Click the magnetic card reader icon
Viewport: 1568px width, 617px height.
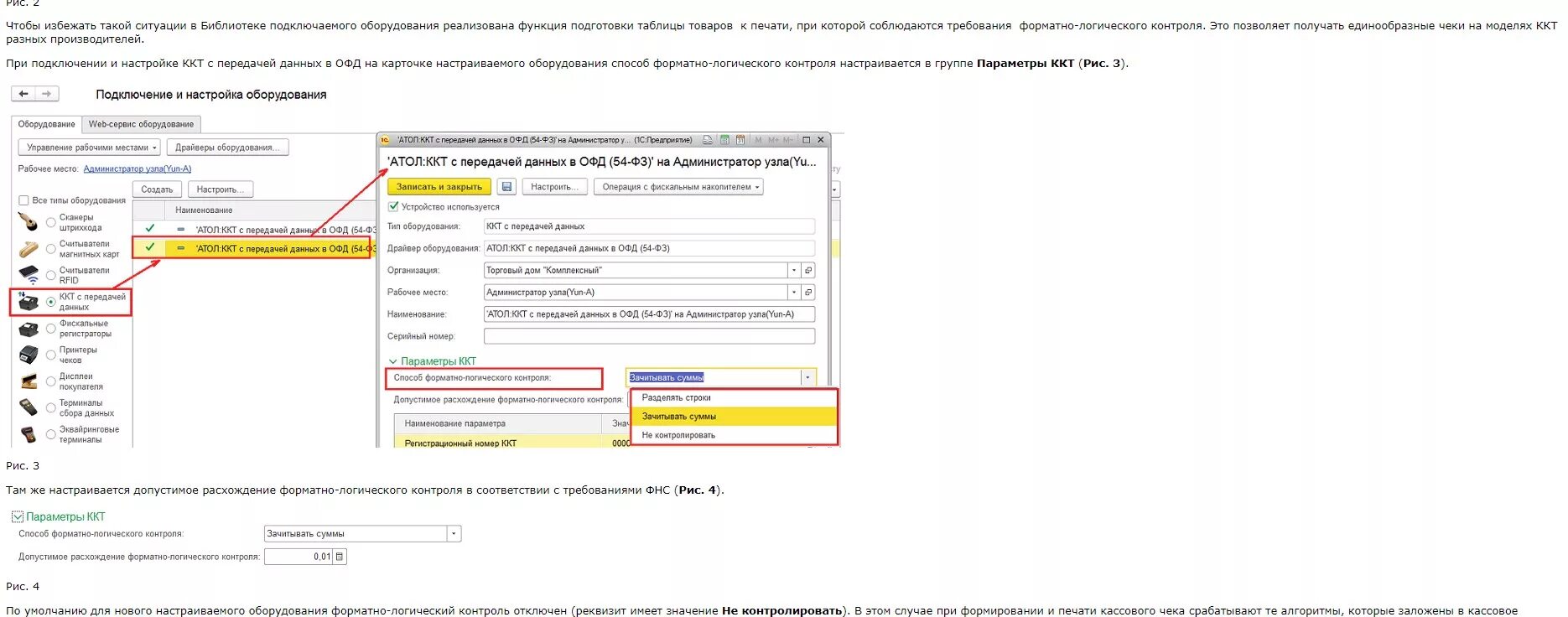[x=29, y=249]
